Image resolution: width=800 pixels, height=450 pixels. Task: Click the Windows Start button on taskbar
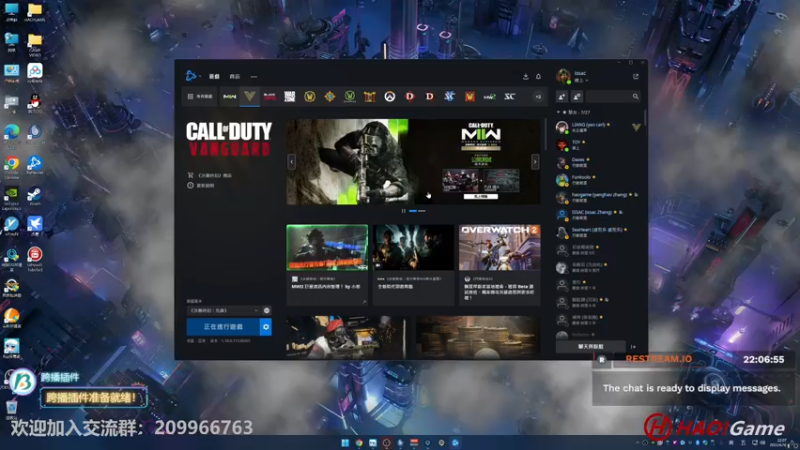pos(345,443)
